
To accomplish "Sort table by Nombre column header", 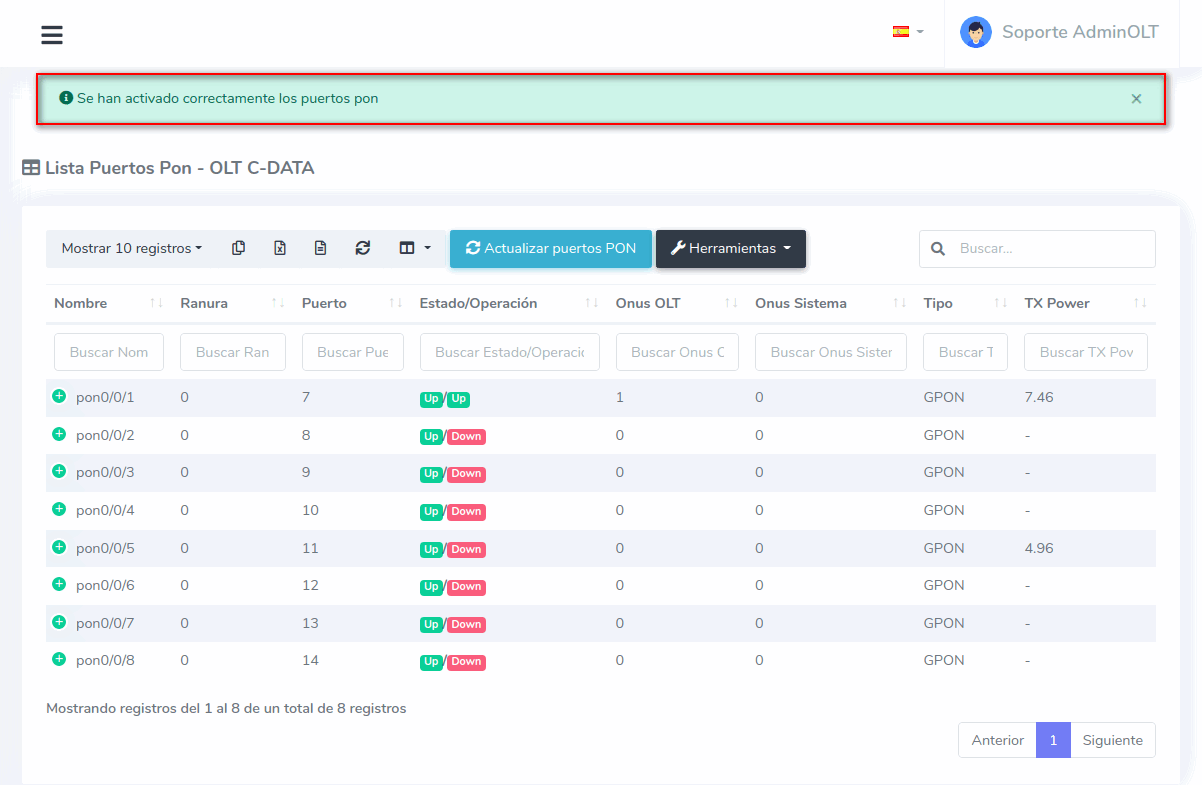I will tap(81, 303).
